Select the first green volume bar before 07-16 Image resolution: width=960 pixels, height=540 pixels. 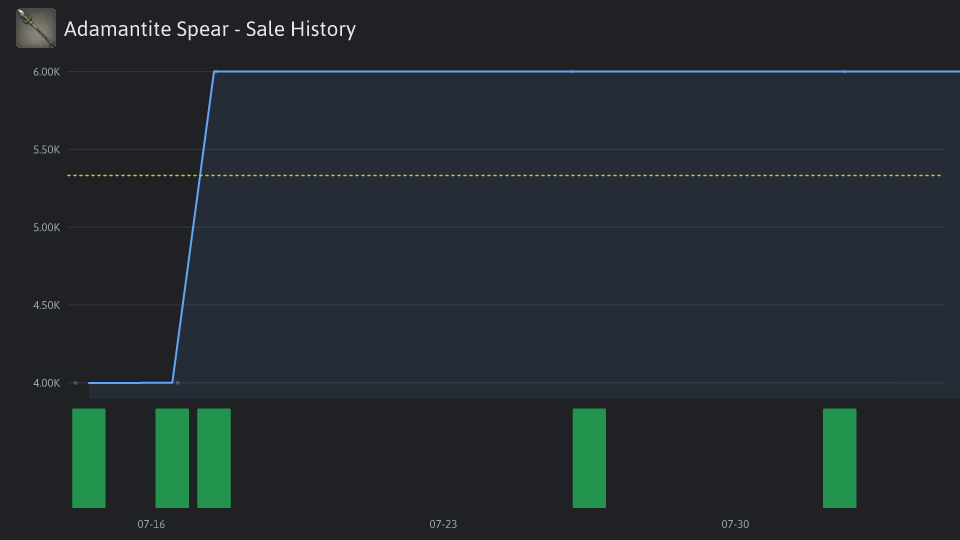click(x=89, y=458)
